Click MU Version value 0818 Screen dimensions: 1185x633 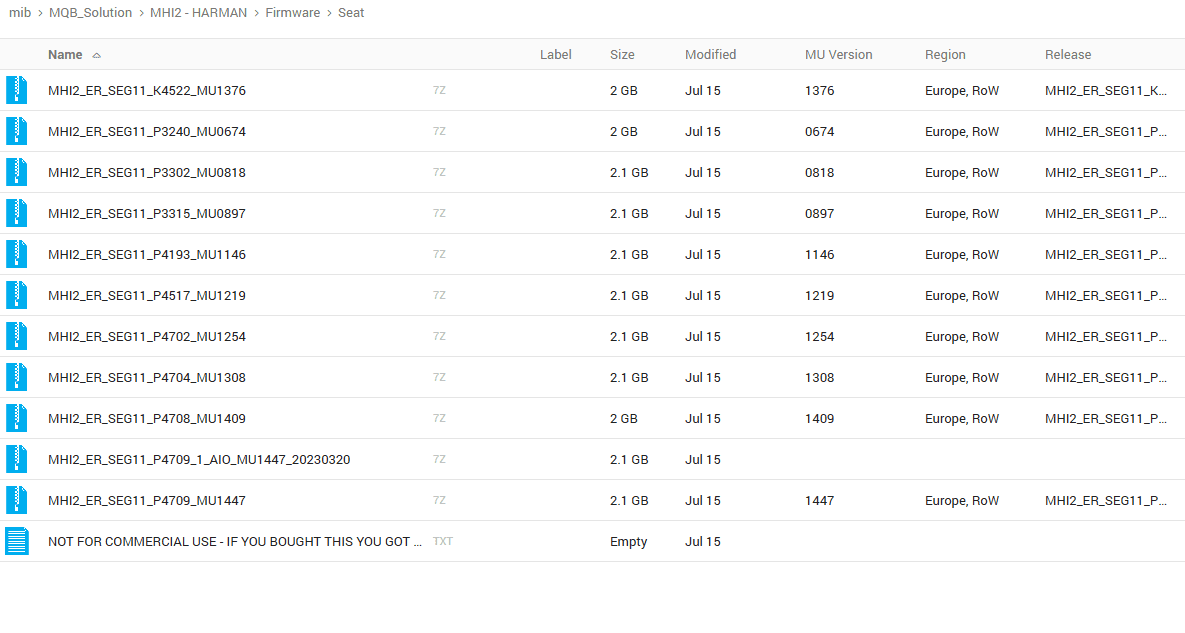(x=819, y=172)
